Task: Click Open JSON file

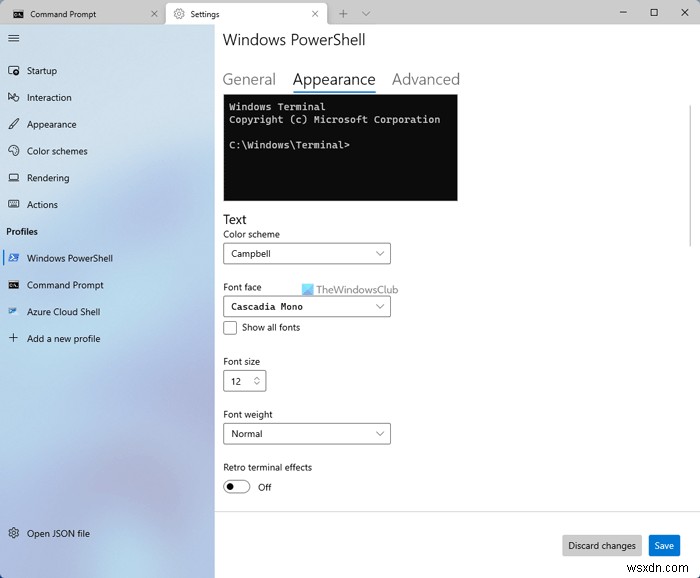Action: click(107, 533)
